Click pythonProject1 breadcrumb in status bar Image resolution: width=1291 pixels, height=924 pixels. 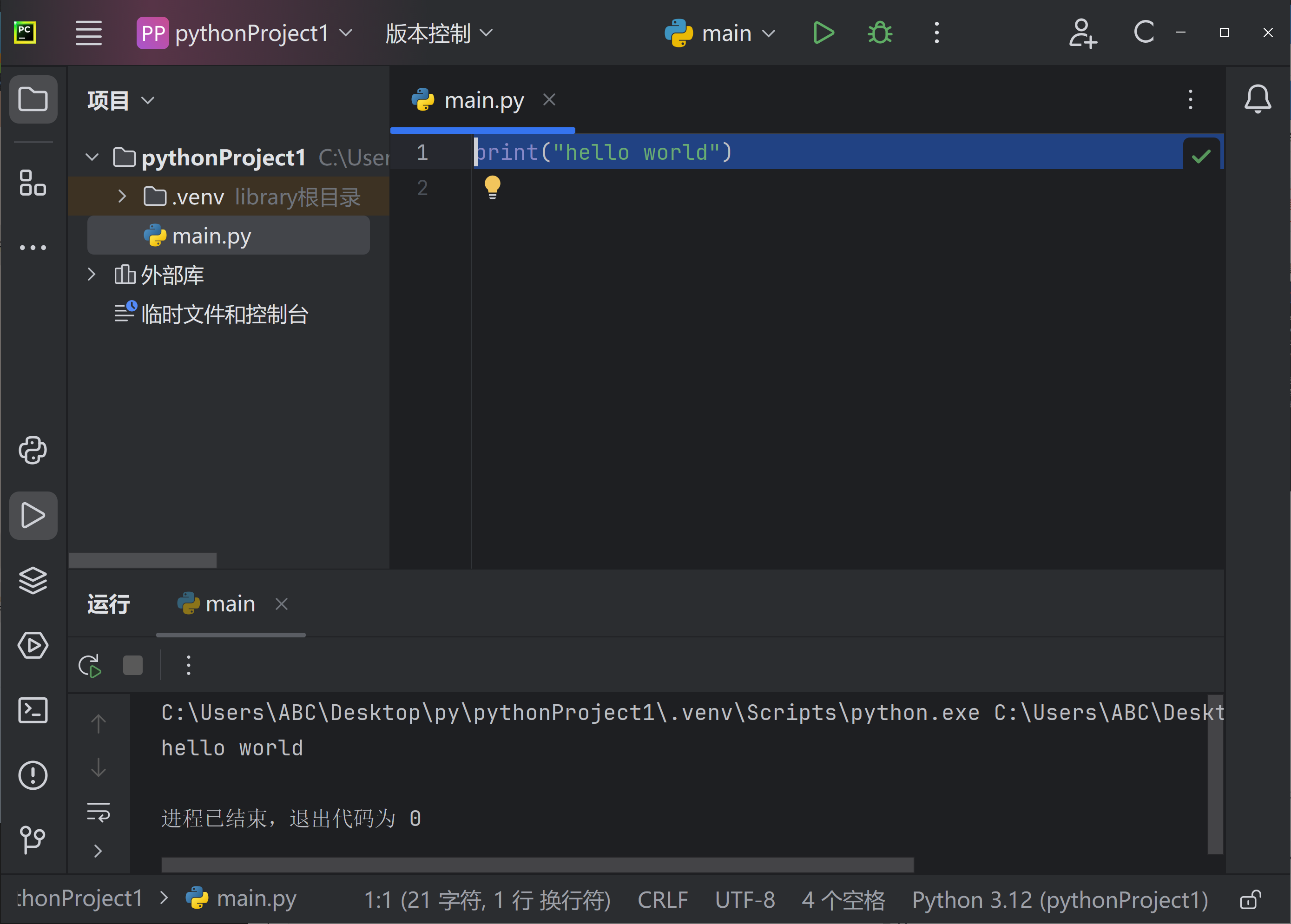tap(79, 898)
